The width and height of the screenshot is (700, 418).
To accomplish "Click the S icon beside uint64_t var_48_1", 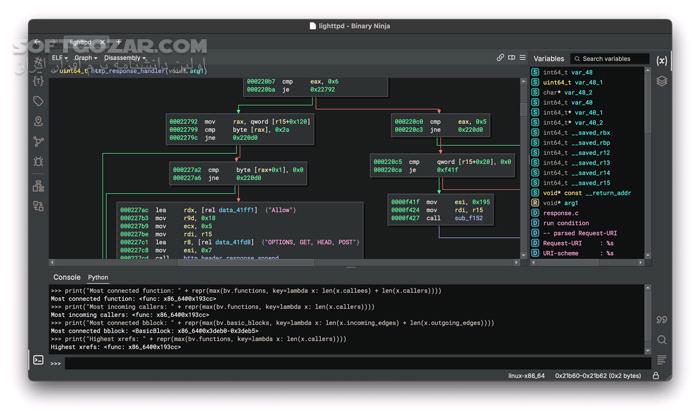I will [535, 82].
